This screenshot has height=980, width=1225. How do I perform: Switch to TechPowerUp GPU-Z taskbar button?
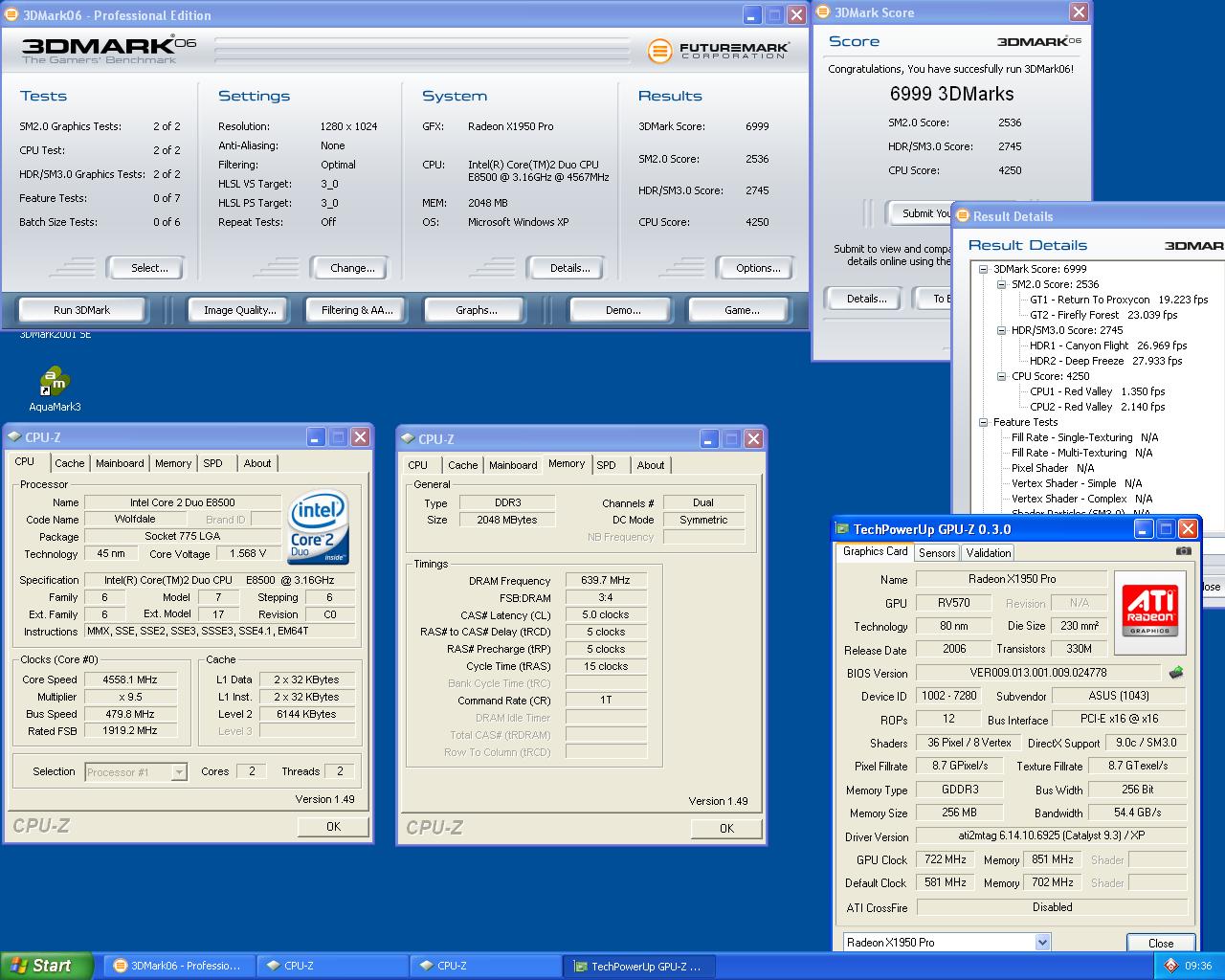pyautogui.click(x=639, y=966)
